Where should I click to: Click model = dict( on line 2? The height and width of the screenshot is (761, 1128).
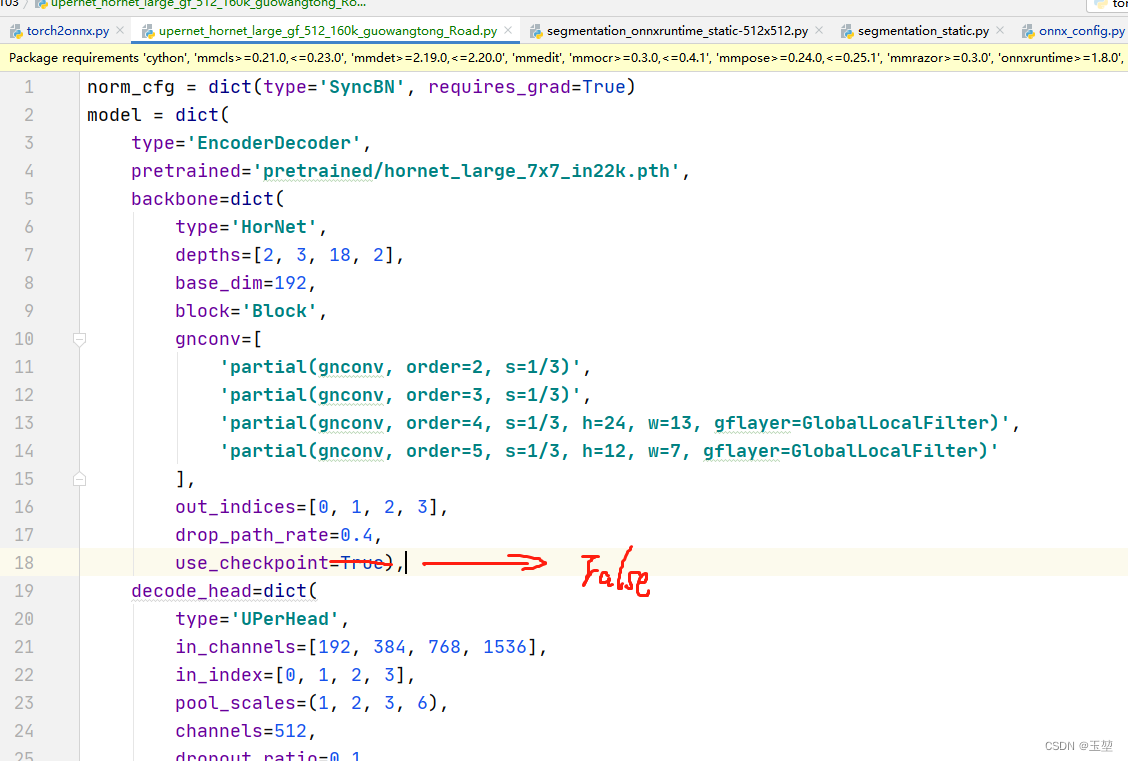pos(158,115)
